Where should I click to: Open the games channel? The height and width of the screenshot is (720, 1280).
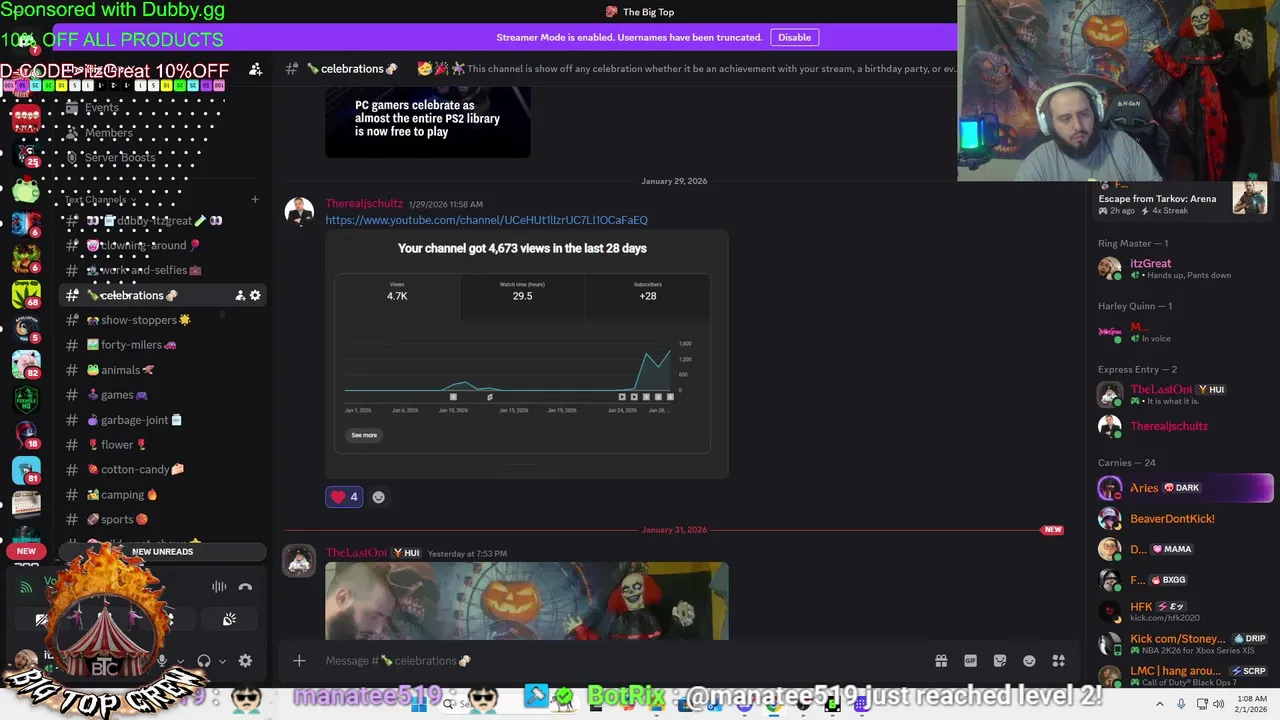[x=164, y=395]
